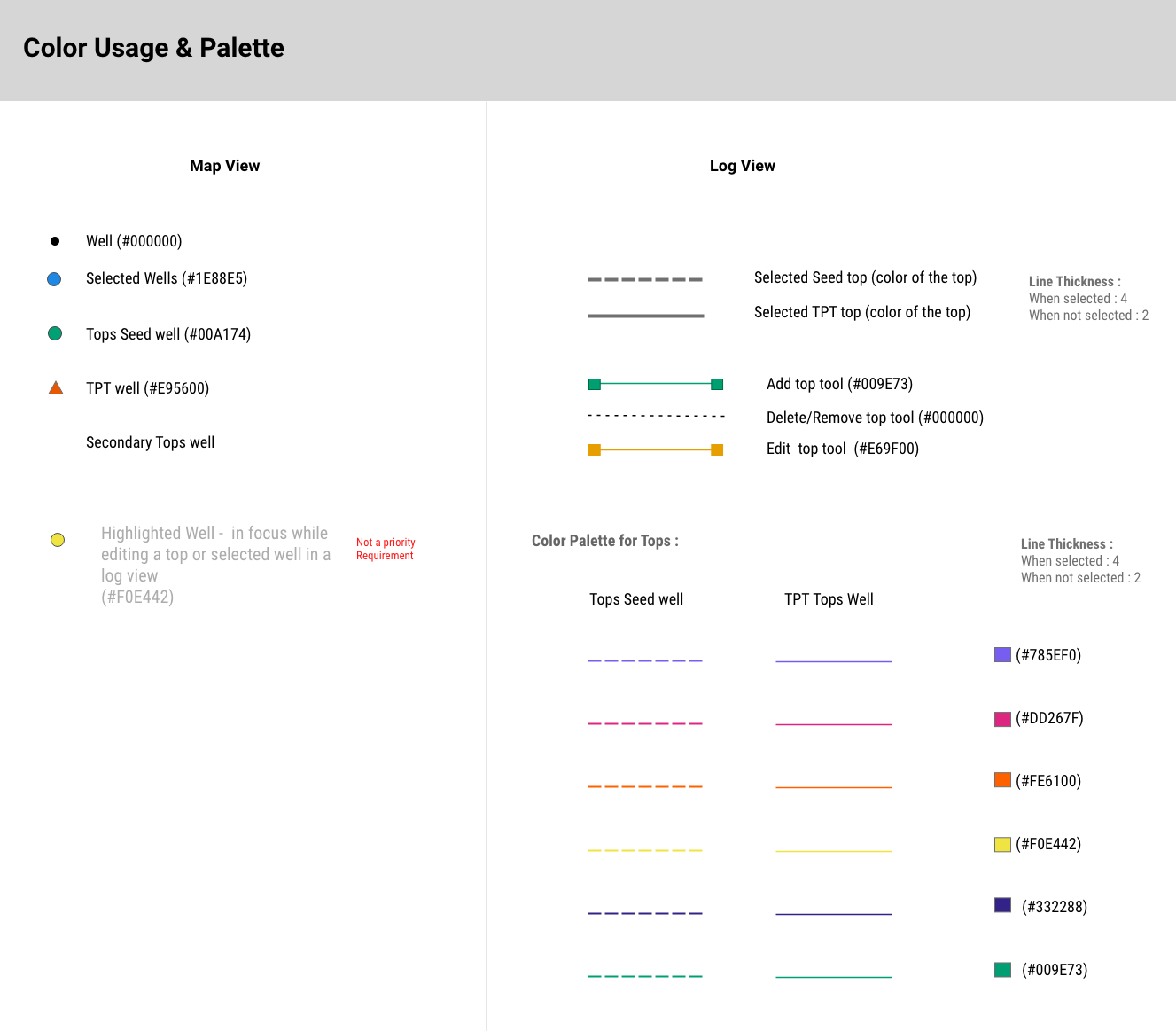This screenshot has height=1031, width=1176.
Task: Click the orange Edit top tool line
Action: click(656, 450)
